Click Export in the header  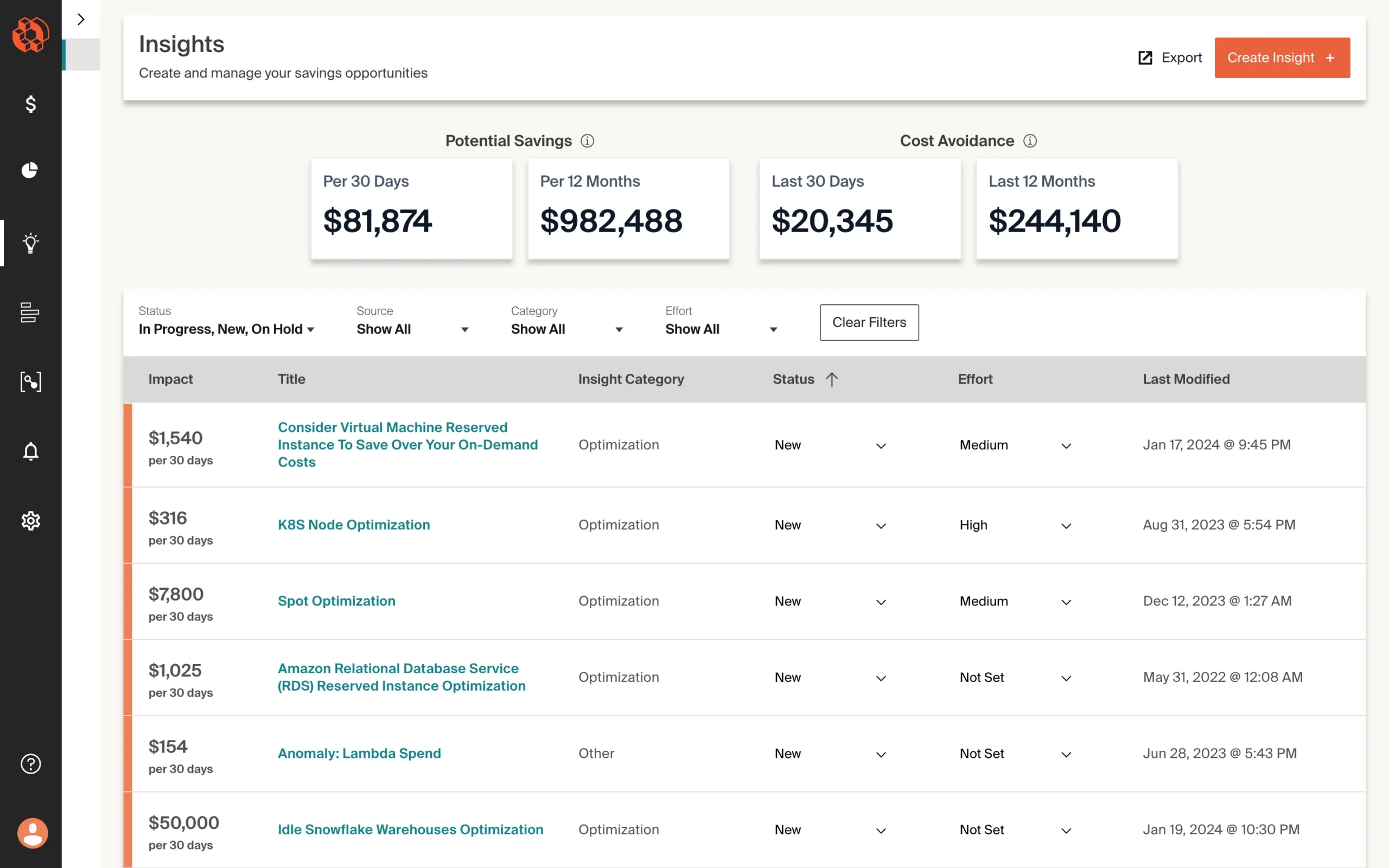click(x=1170, y=58)
